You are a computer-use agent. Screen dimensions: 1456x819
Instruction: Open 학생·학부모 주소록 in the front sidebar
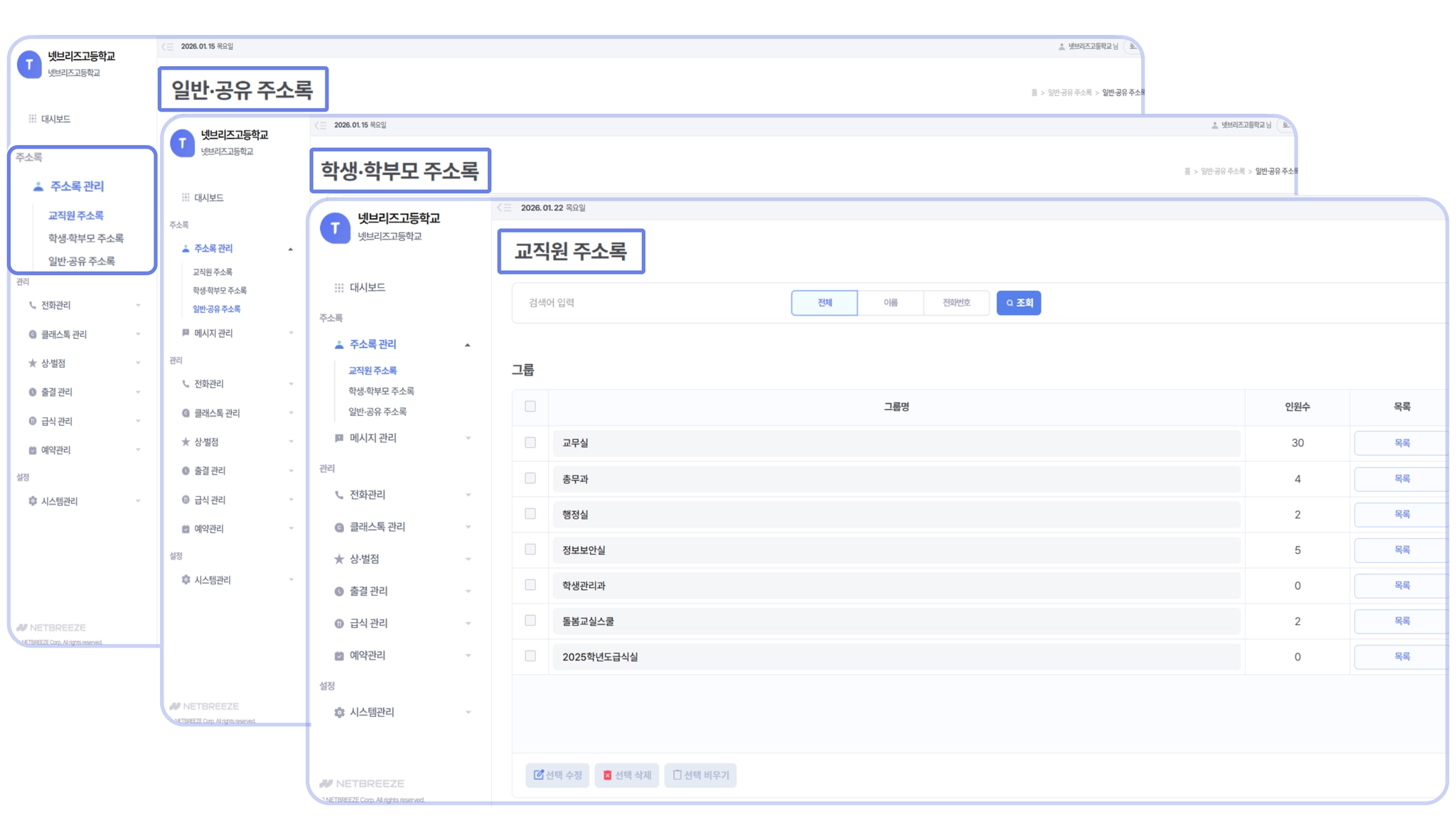[381, 391]
